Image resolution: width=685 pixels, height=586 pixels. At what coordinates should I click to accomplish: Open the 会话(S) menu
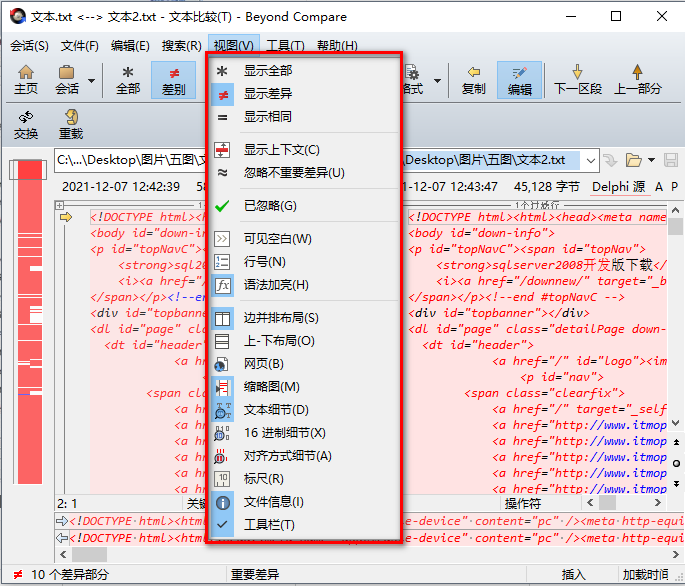[x=29, y=45]
